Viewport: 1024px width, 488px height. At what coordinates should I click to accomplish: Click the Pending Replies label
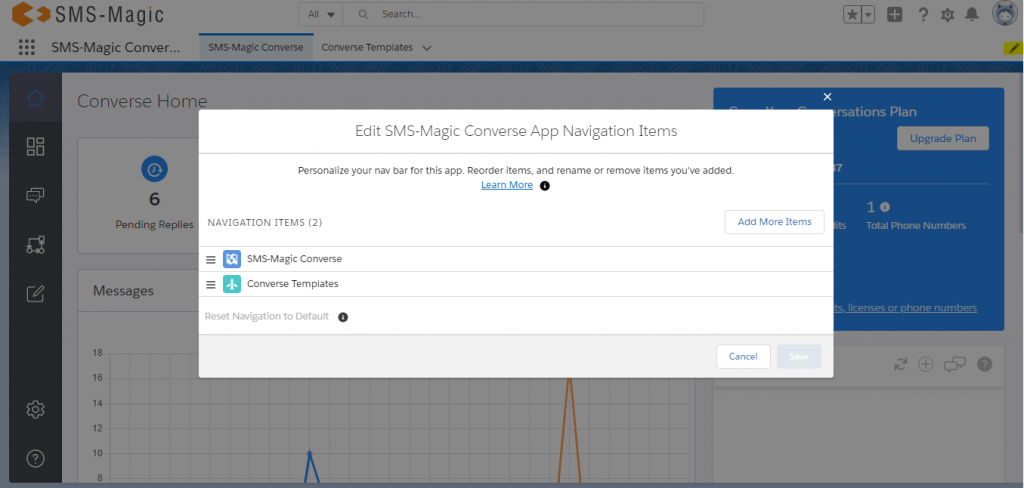coord(155,225)
